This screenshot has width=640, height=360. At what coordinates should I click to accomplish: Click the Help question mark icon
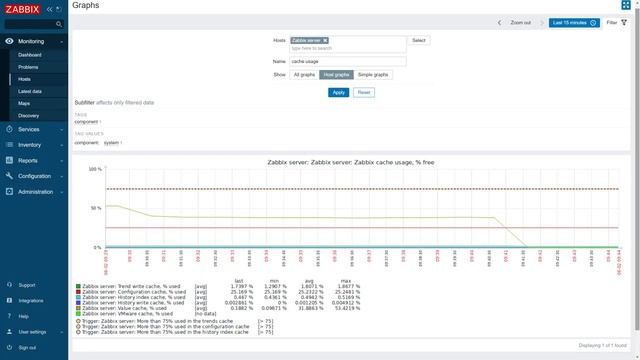point(9,316)
